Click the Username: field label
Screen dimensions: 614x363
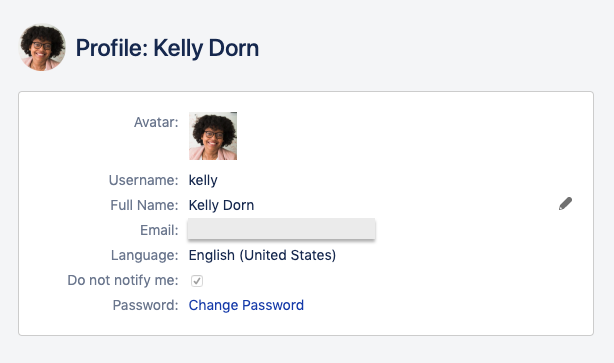(144, 180)
